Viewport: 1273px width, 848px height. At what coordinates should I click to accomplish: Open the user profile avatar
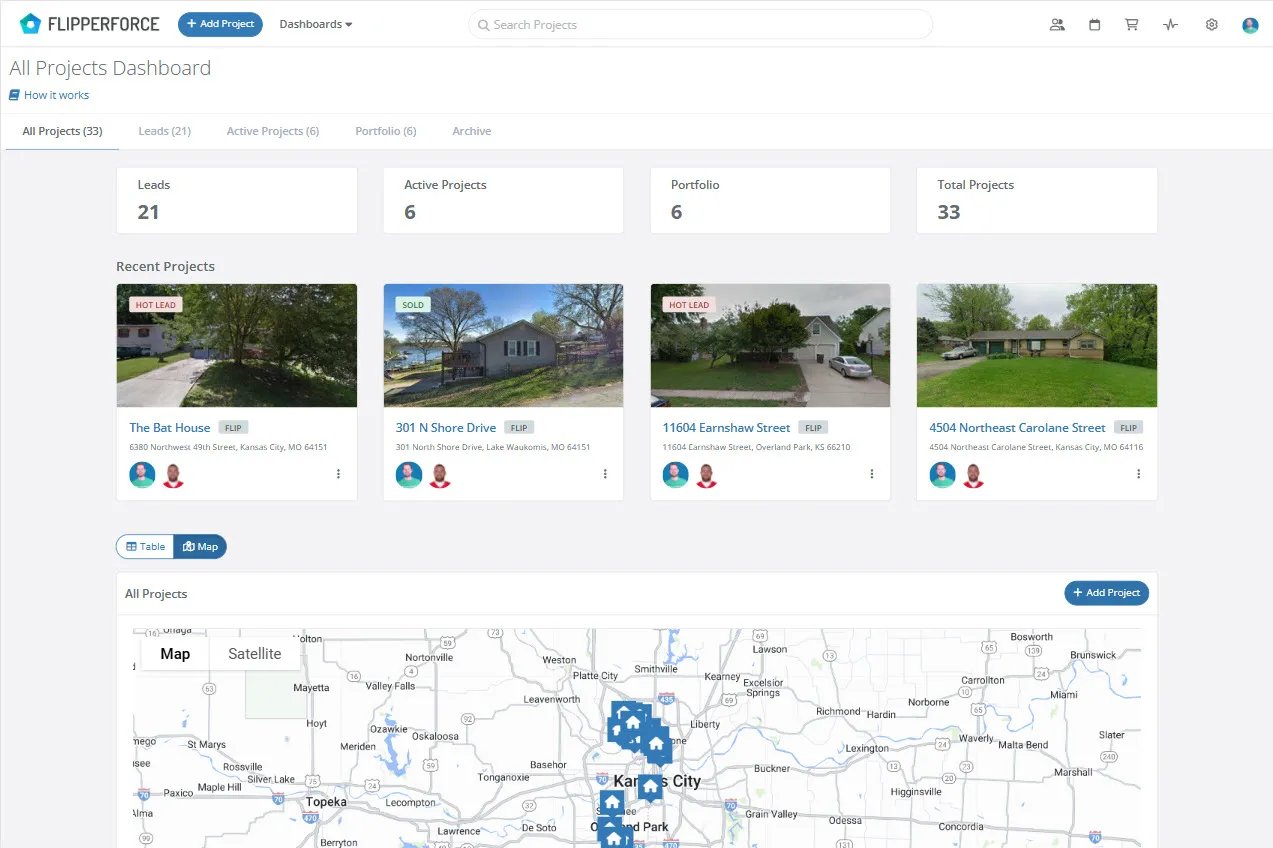coord(1250,24)
